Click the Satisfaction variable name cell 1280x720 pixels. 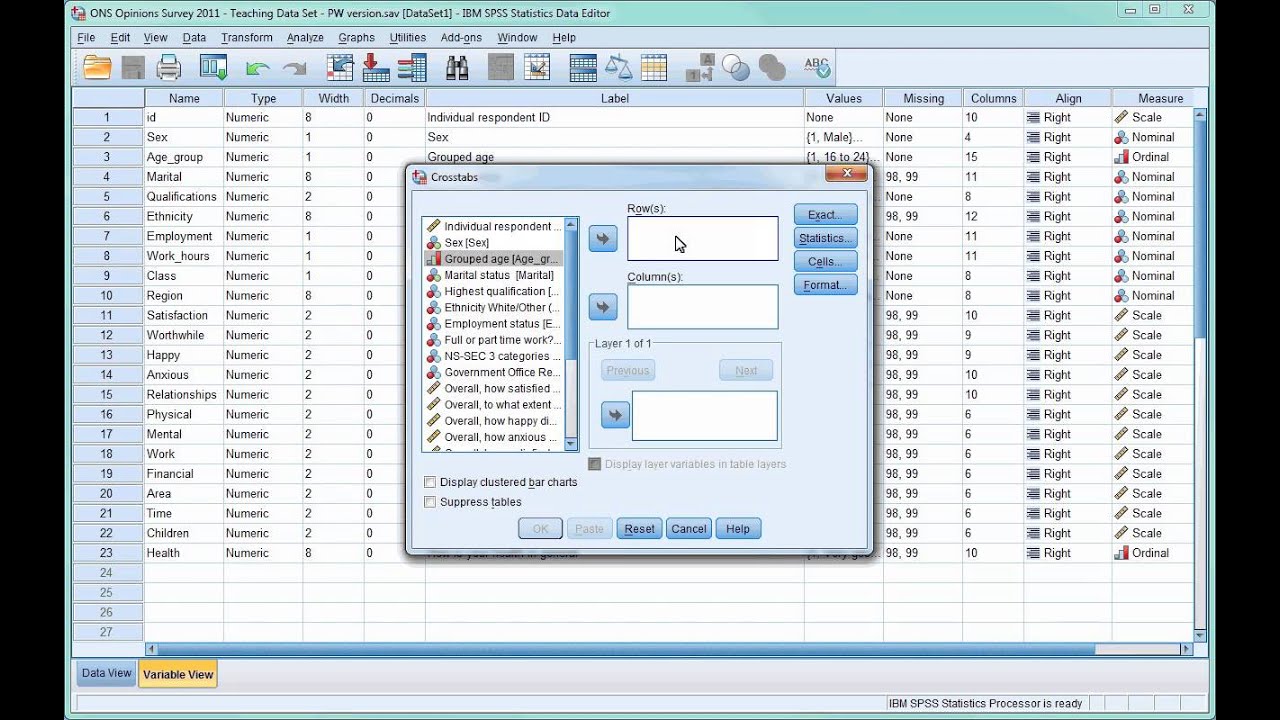tap(184, 315)
